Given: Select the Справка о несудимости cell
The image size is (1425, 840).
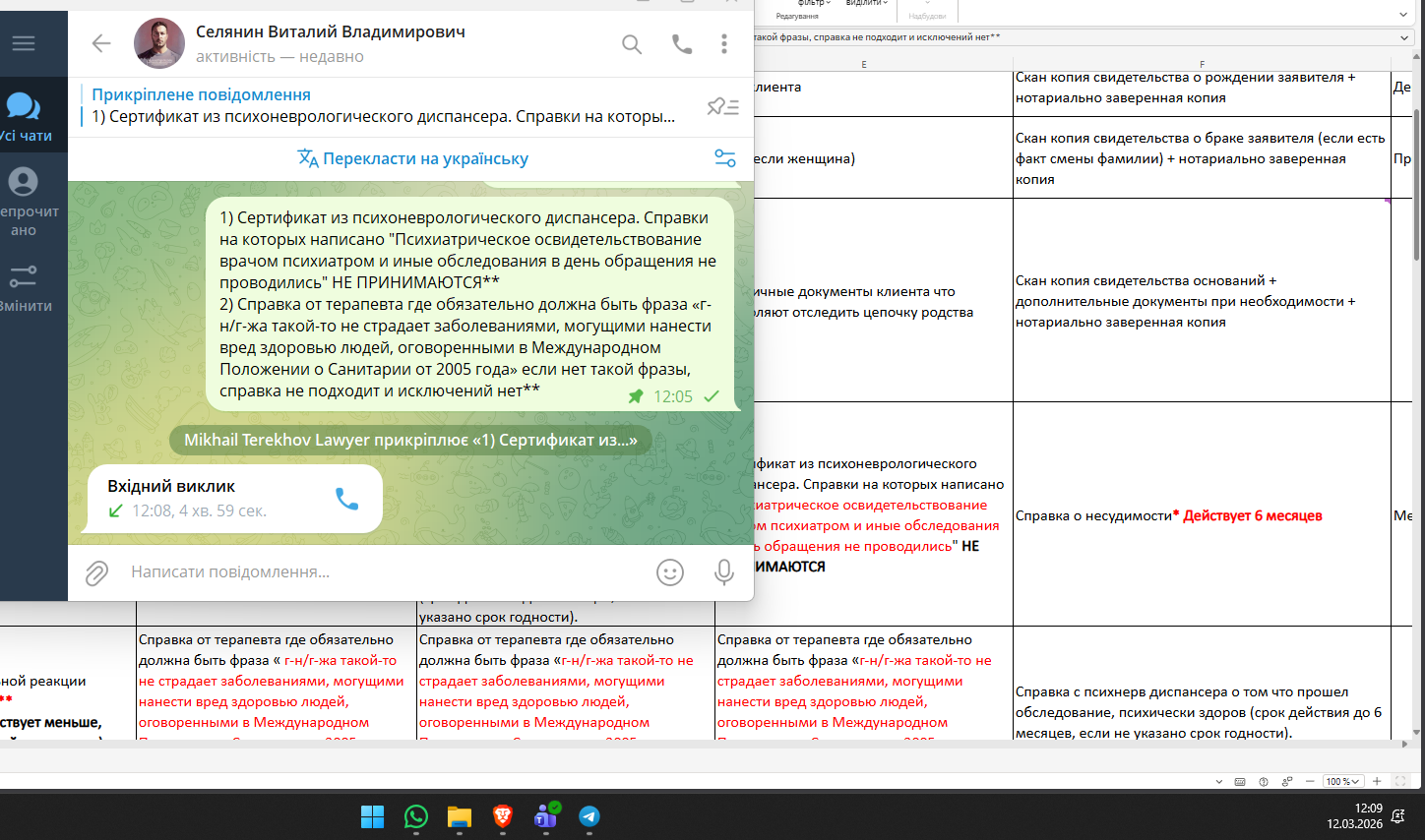Looking at the screenshot, I should (1202, 514).
